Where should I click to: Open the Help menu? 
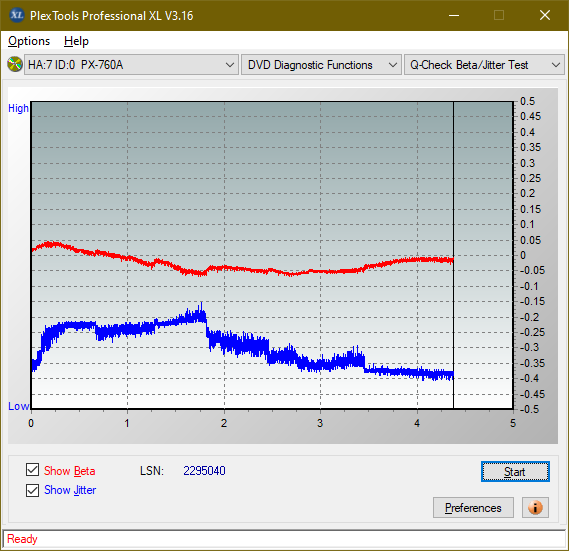pyautogui.click(x=76, y=41)
